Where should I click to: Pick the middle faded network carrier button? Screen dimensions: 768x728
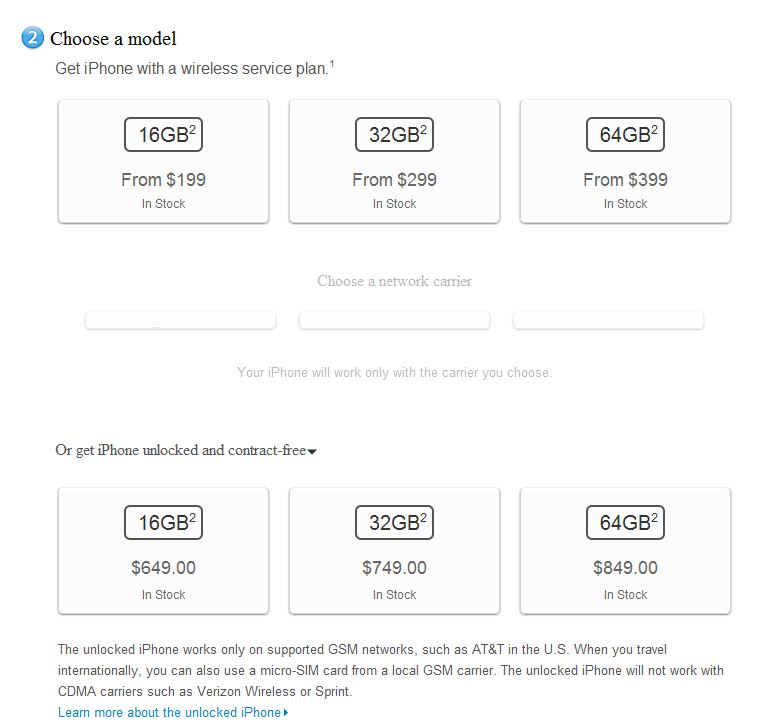(394, 320)
